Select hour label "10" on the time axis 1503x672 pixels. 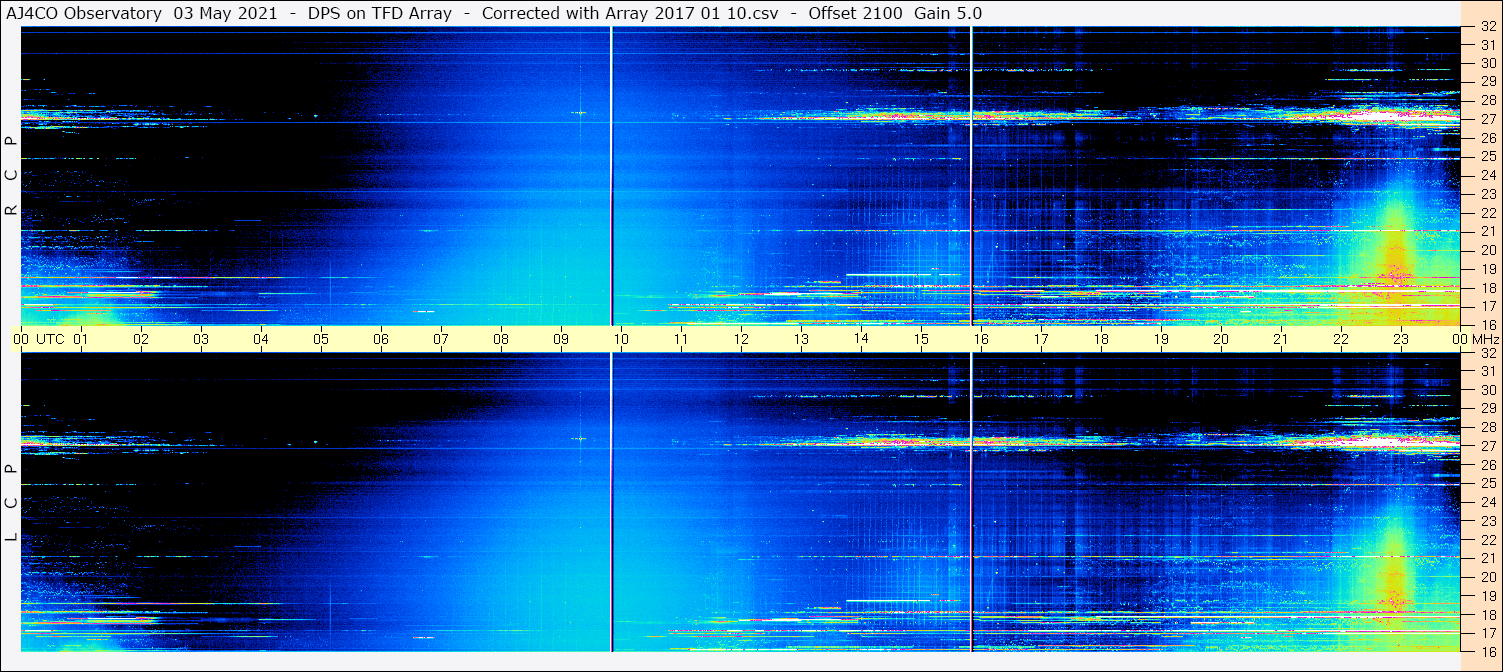[x=621, y=339]
